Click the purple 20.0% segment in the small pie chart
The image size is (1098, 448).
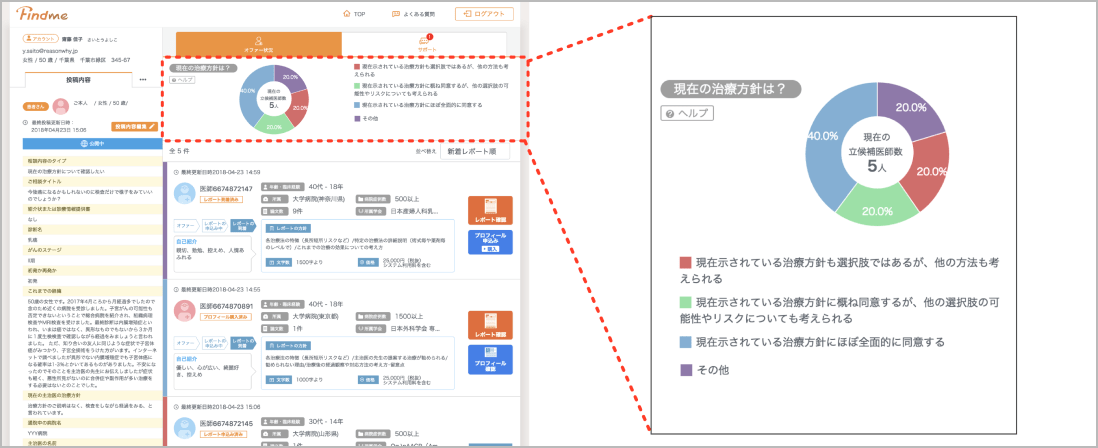[290, 78]
